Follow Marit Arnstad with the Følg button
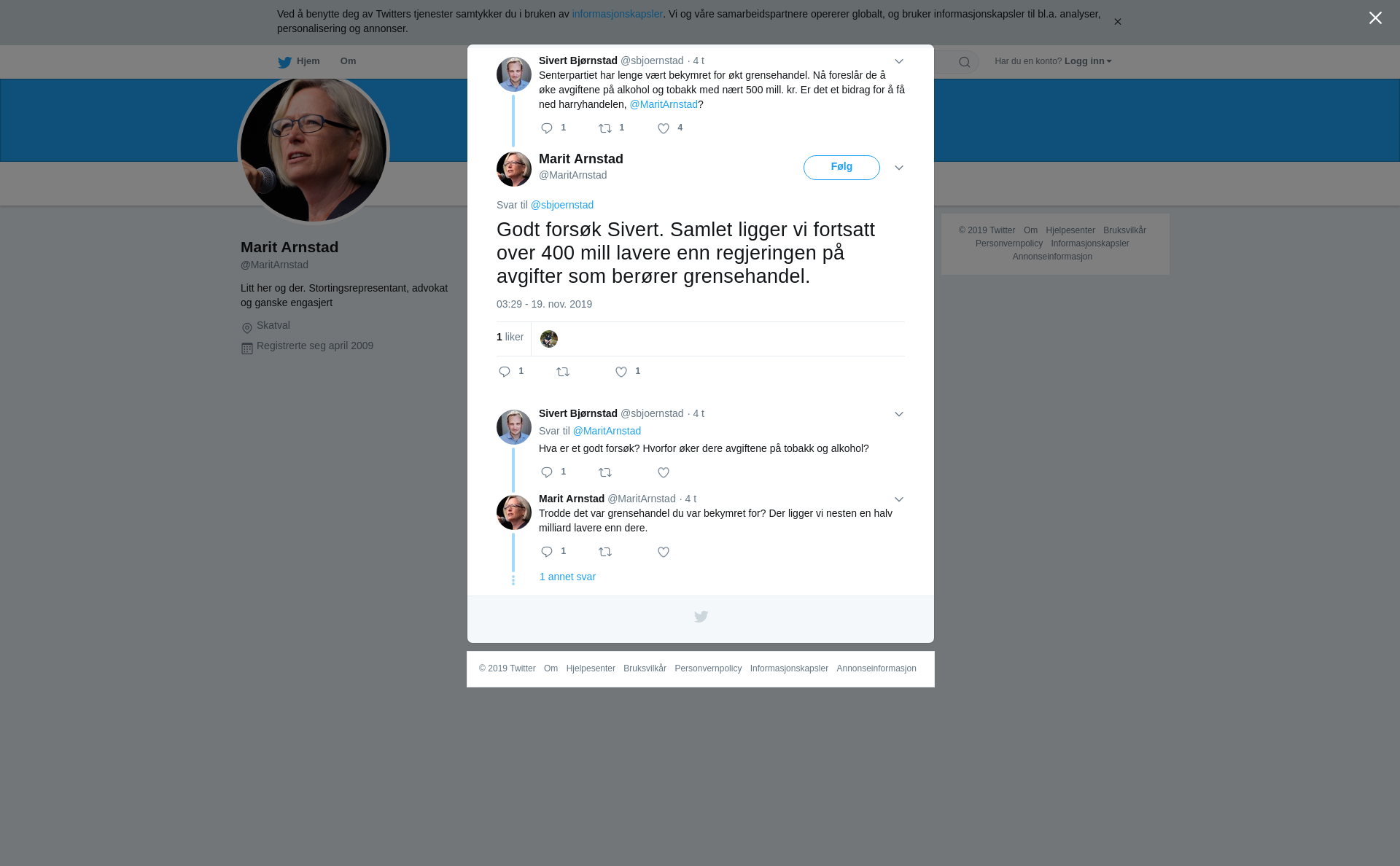Screen dimensions: 1400x866 pos(841,168)
